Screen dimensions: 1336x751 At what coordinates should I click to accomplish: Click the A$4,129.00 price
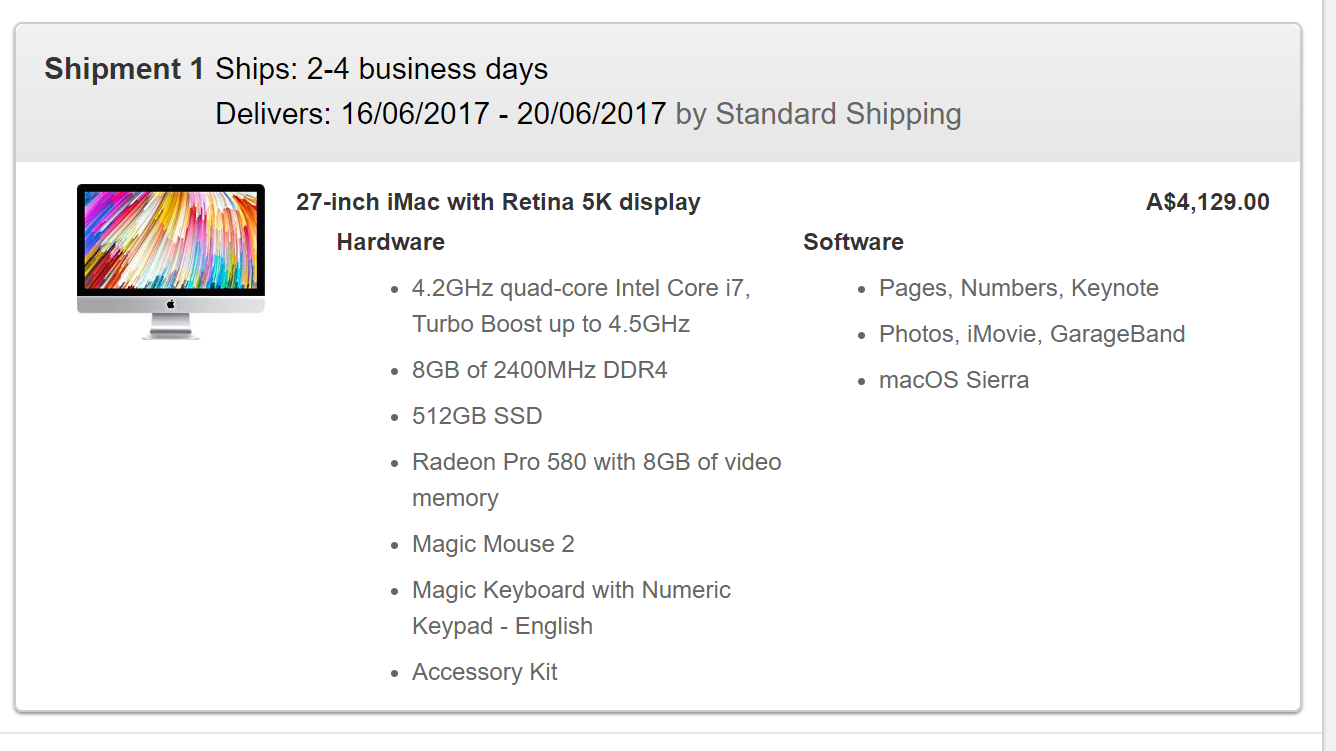1207,202
